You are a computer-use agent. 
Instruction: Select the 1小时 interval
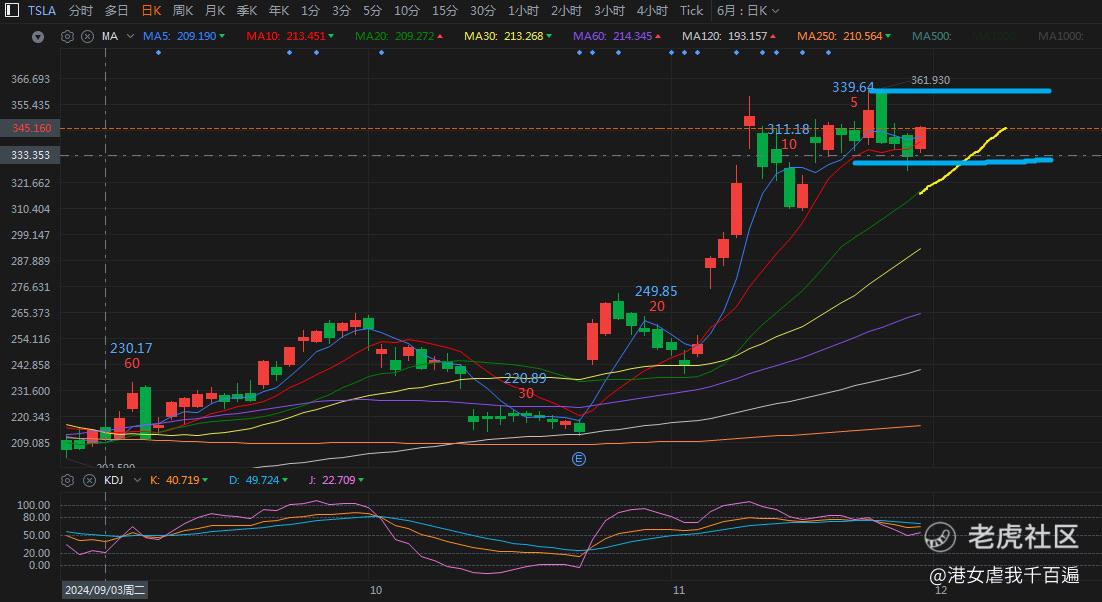click(523, 11)
